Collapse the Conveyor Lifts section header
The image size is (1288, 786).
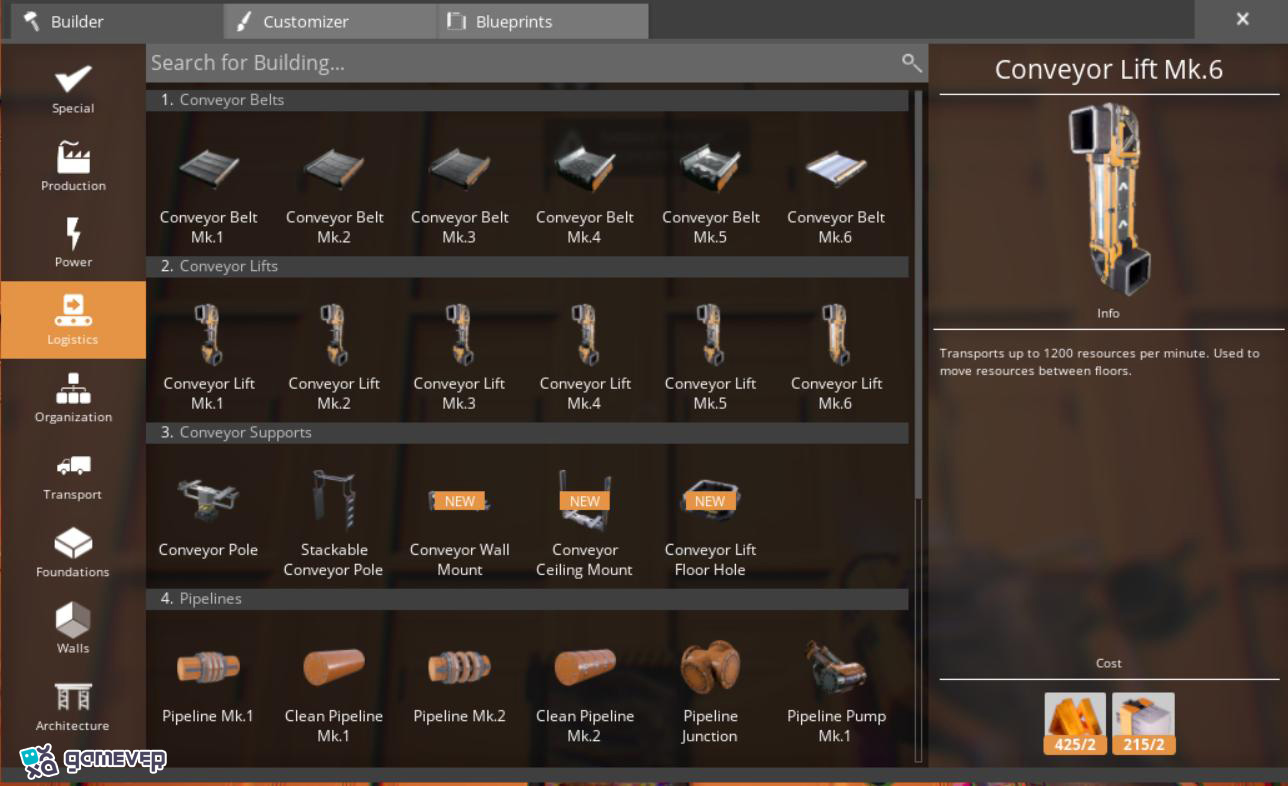[528, 266]
